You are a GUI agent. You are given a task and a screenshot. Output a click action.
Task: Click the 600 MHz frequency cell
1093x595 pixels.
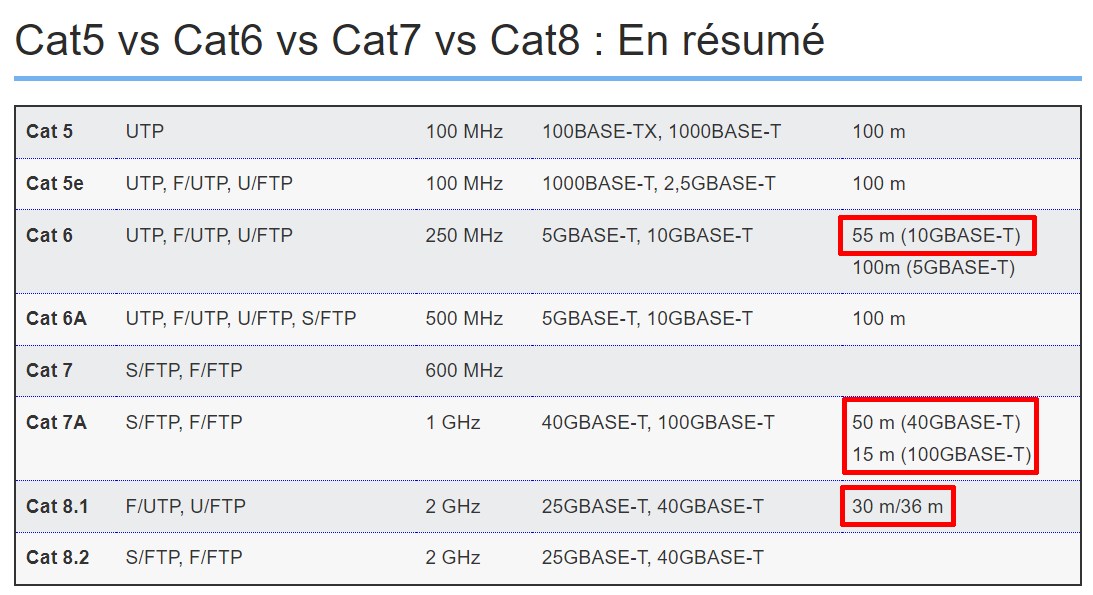464,370
